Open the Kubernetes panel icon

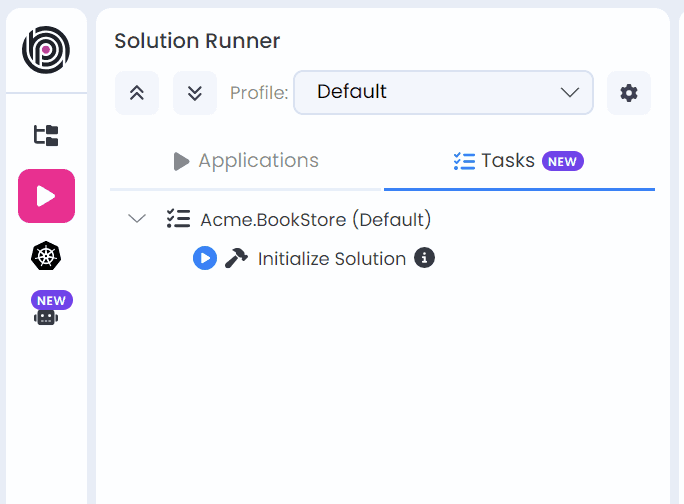46,256
